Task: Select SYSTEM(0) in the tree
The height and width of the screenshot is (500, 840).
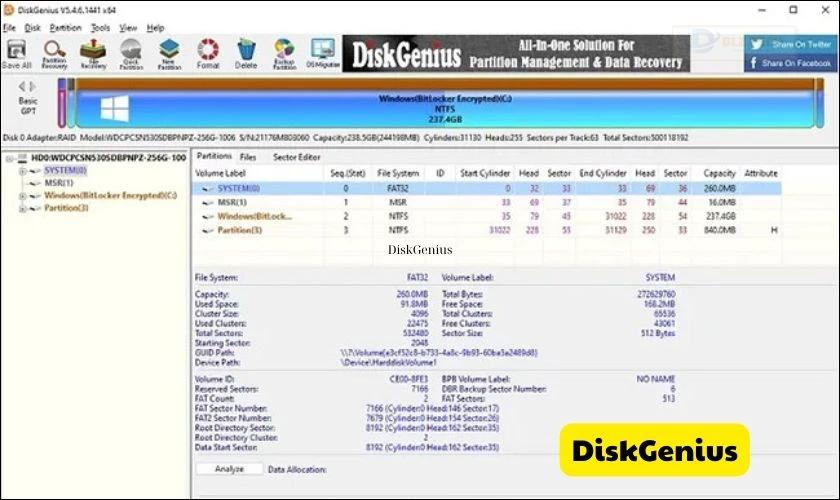Action: click(x=65, y=170)
